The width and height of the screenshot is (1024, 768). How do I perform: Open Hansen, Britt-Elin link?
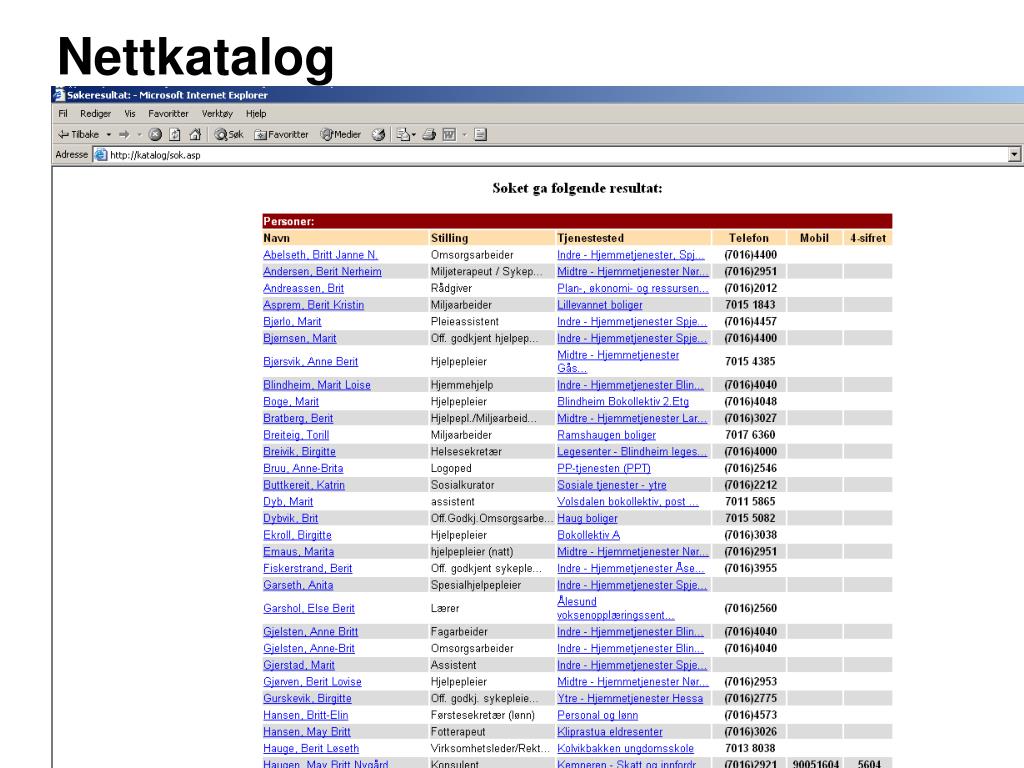click(x=306, y=715)
